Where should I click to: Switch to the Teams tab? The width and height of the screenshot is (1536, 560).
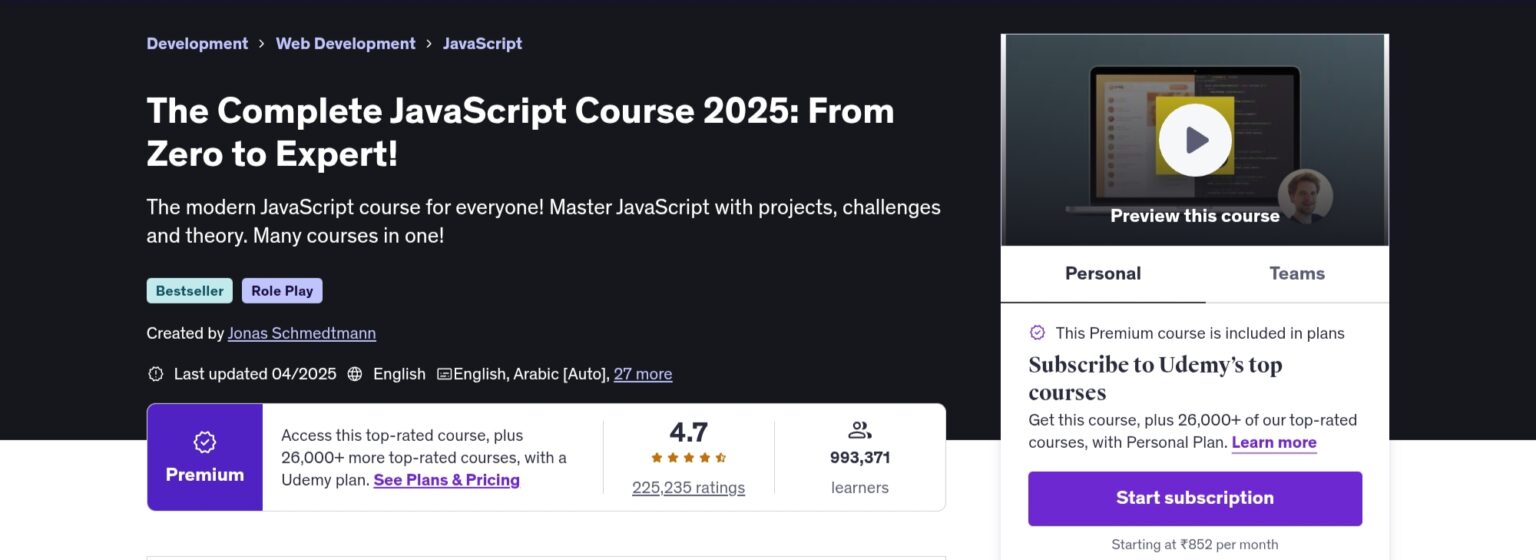[x=1296, y=273]
